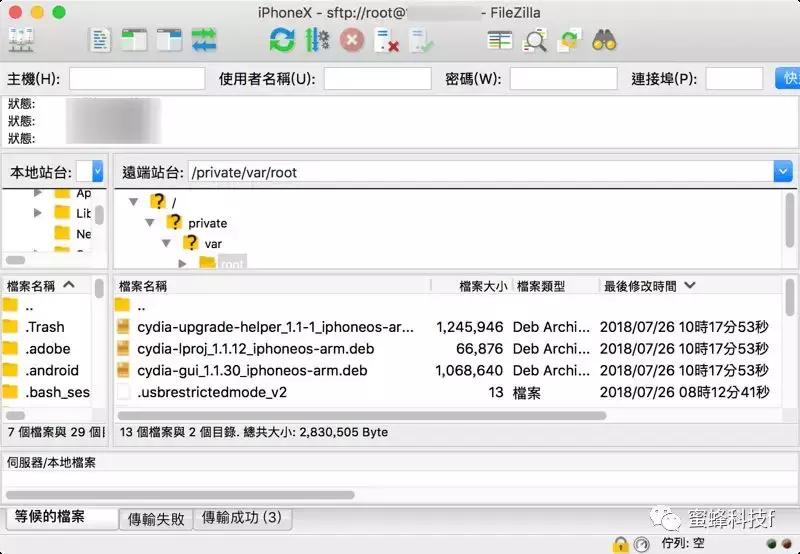
Task: Toggle synchronized browsing icon
Action: pyautogui.click(x=569, y=40)
